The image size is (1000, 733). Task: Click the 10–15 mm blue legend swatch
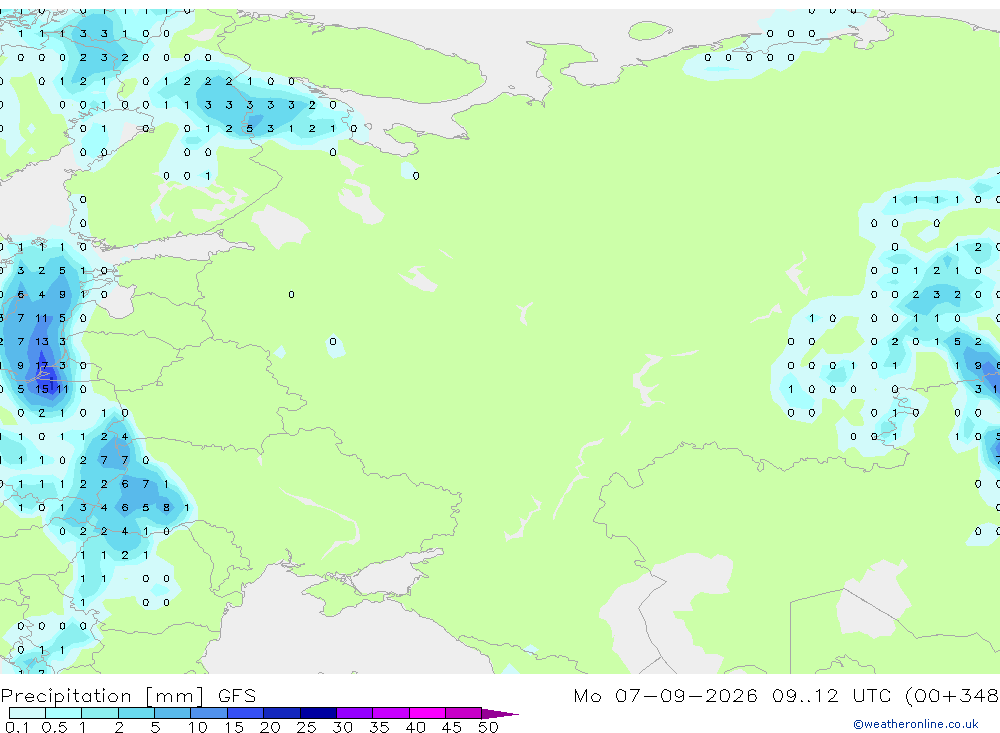tap(209, 713)
